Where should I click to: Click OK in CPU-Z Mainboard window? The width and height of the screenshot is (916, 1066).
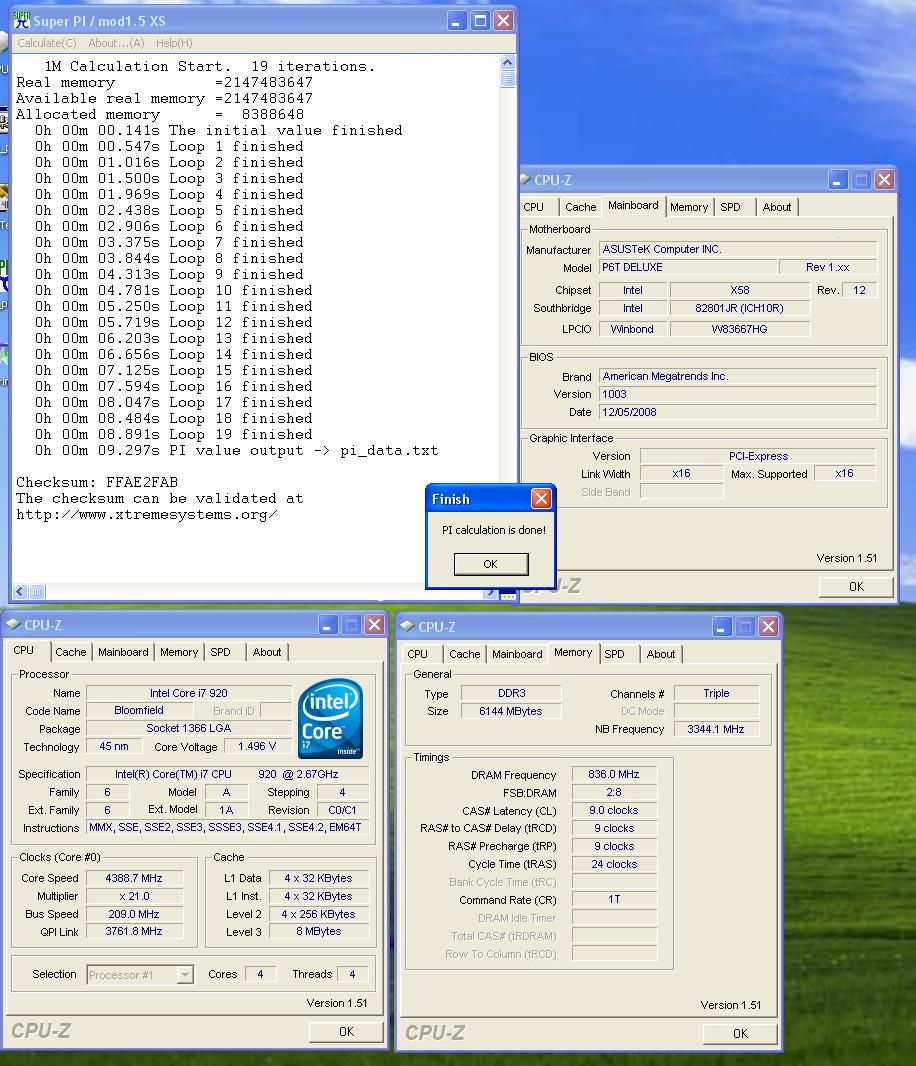(856, 587)
